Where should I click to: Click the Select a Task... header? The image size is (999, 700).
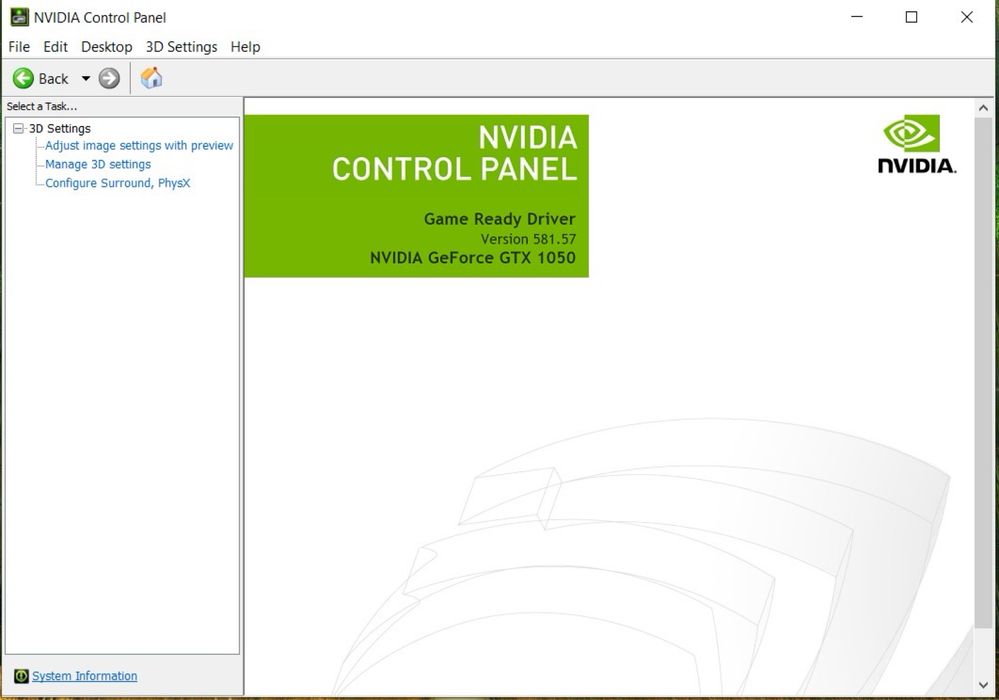[x=42, y=106]
